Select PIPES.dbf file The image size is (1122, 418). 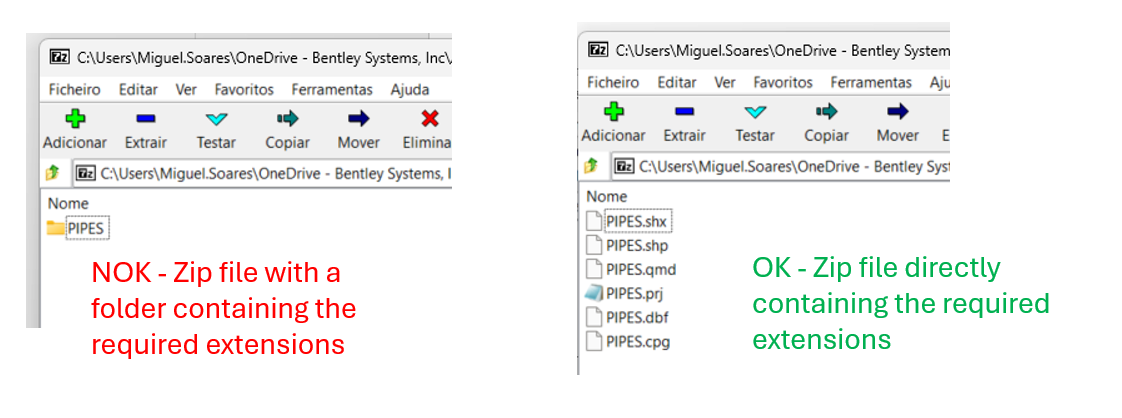[628, 317]
